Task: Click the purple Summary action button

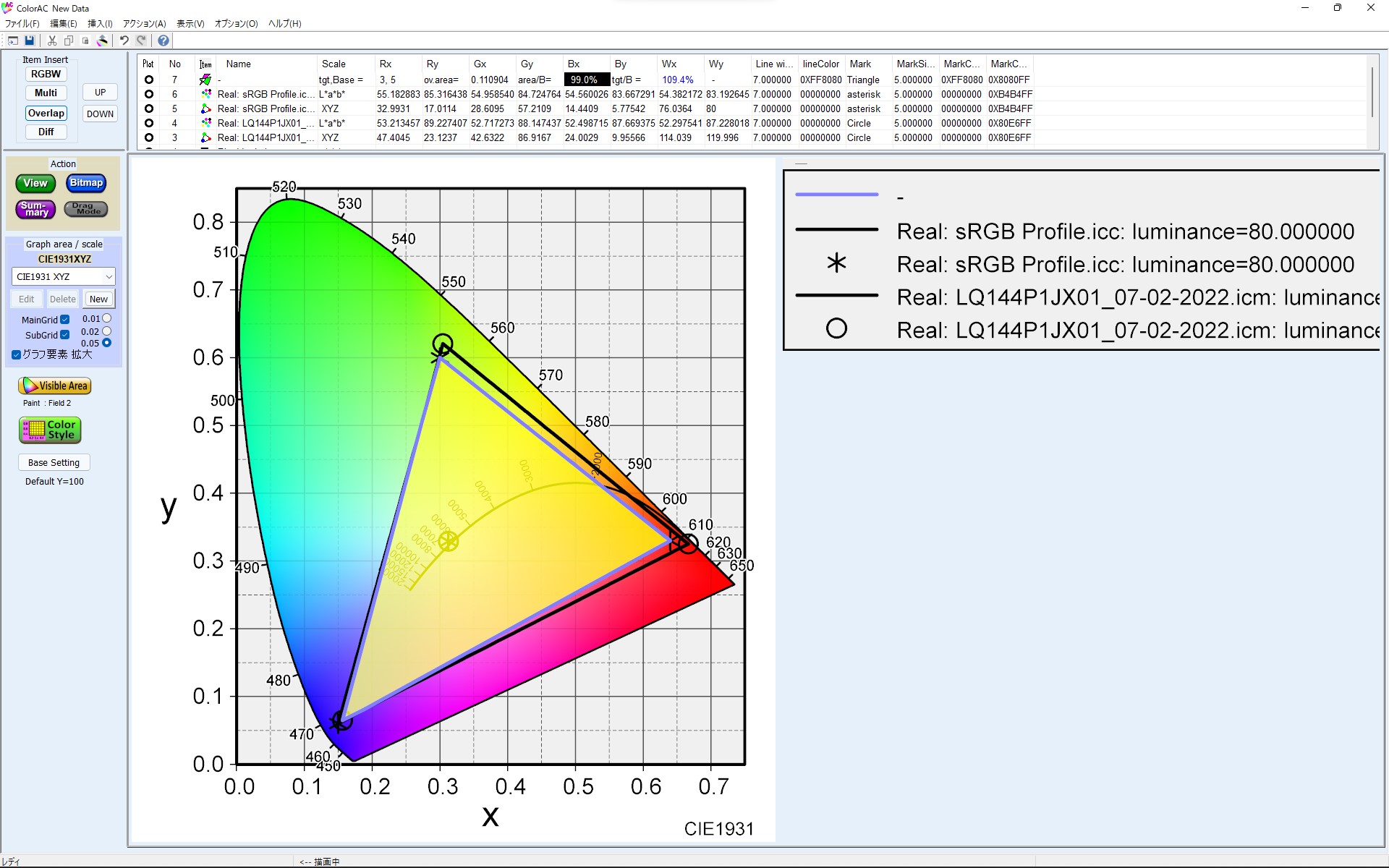Action: (x=35, y=210)
